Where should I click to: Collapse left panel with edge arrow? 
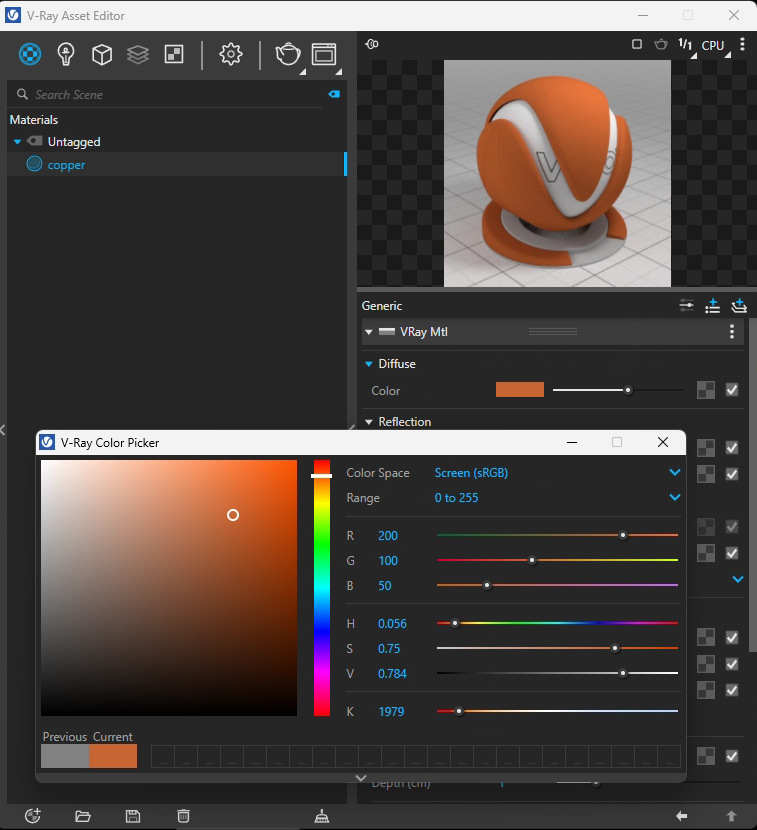coord(3,430)
